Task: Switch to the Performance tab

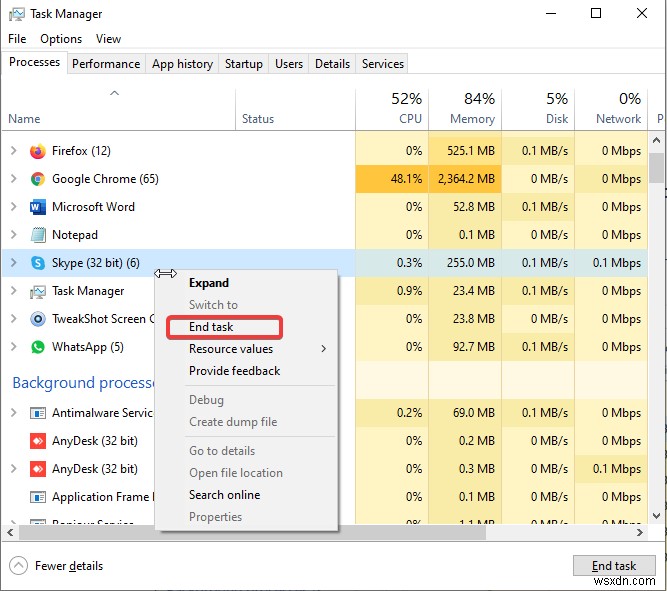Action: (106, 64)
